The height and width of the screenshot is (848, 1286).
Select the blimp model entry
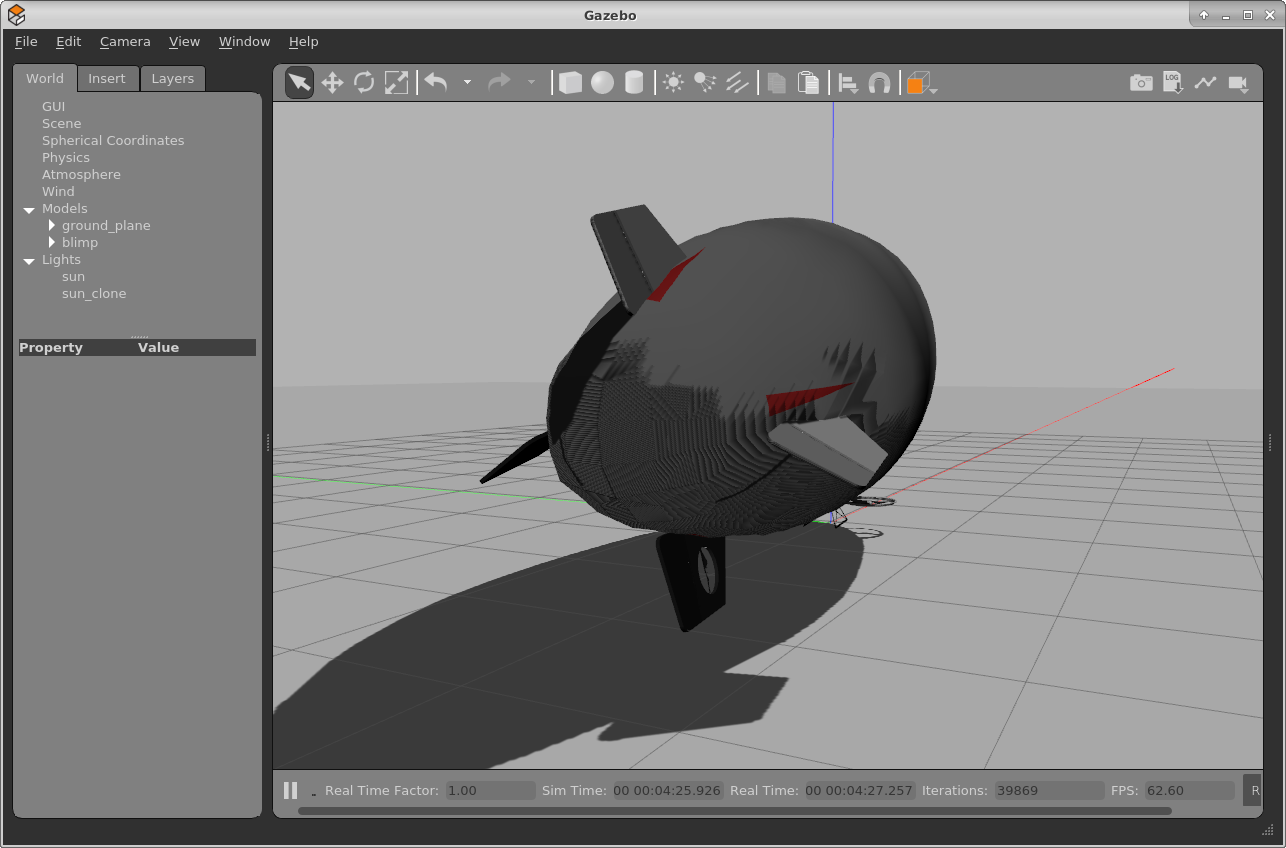click(x=80, y=243)
